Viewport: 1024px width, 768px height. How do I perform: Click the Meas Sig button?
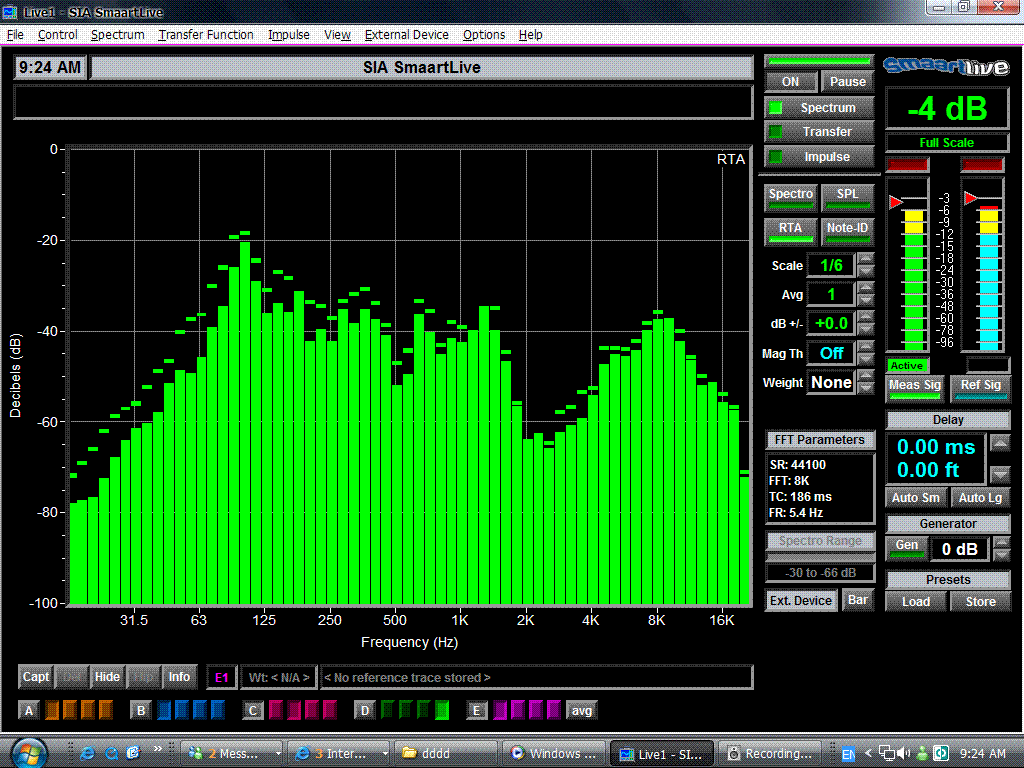click(x=914, y=387)
